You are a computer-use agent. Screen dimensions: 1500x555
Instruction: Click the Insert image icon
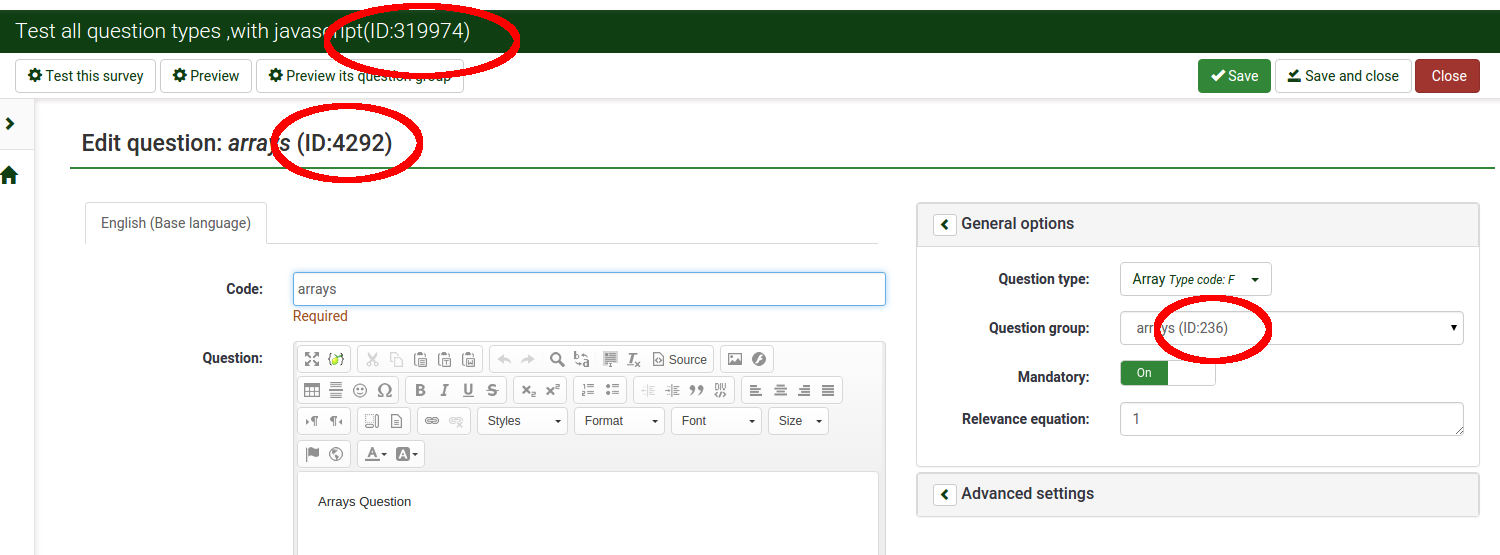[x=735, y=359]
